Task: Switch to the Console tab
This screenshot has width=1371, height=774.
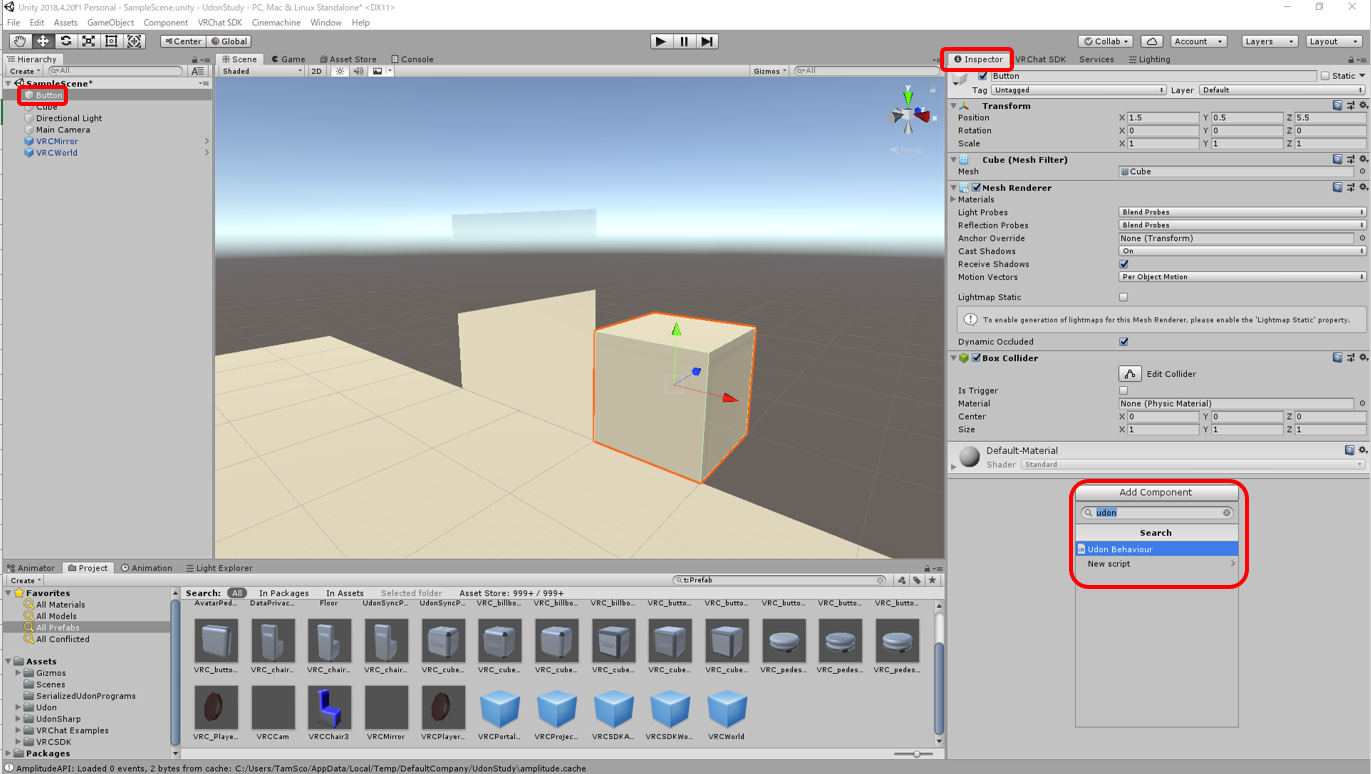Action: (412, 59)
